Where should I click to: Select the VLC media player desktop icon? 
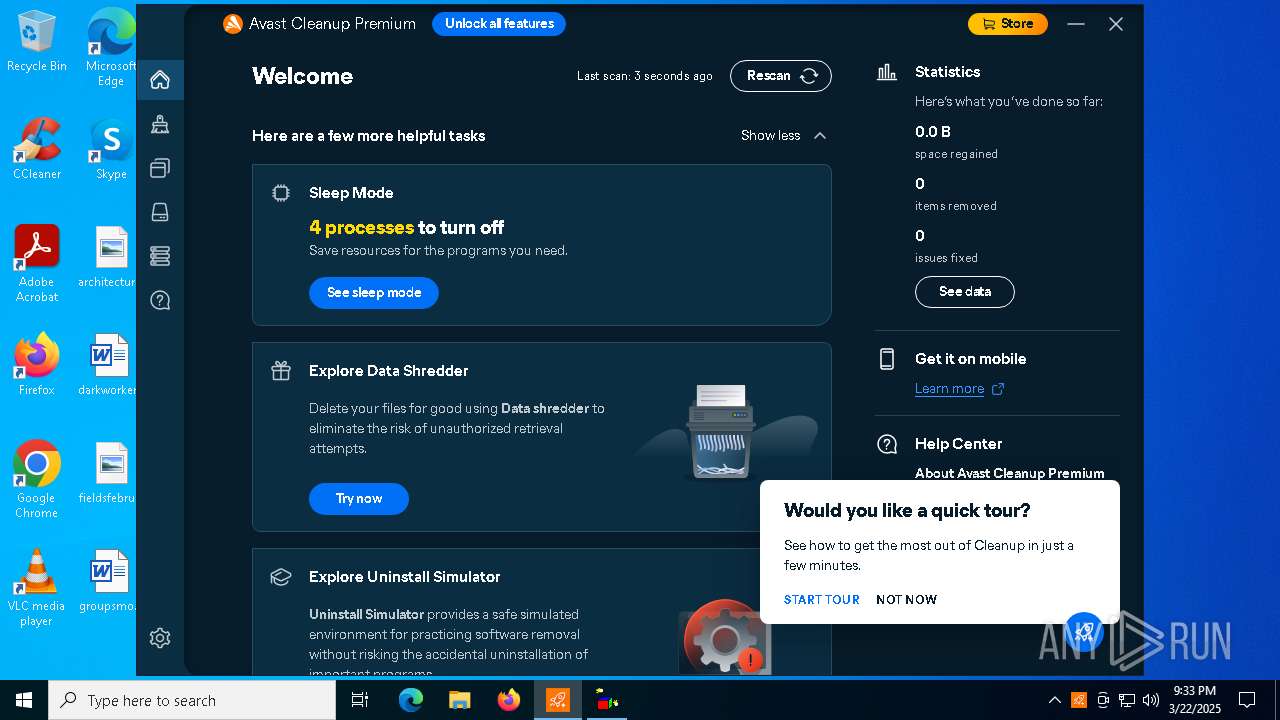click(x=37, y=588)
